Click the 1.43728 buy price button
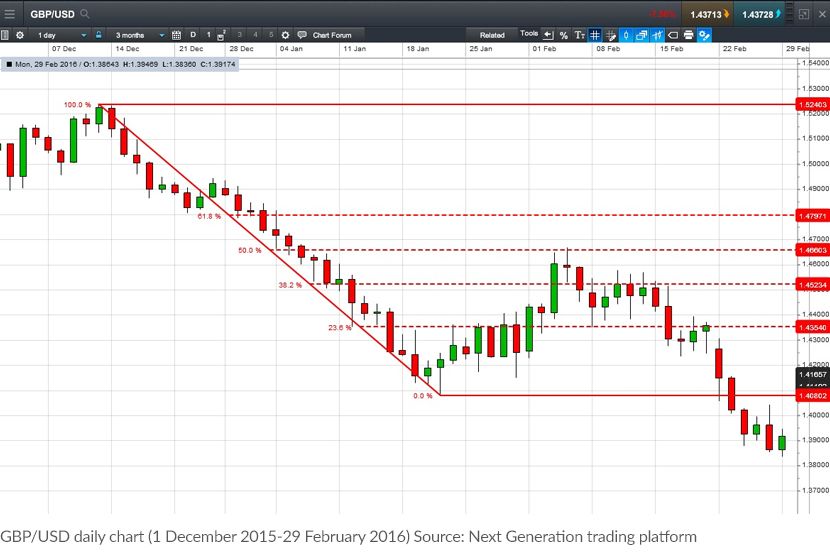The height and width of the screenshot is (555, 830). pos(761,14)
